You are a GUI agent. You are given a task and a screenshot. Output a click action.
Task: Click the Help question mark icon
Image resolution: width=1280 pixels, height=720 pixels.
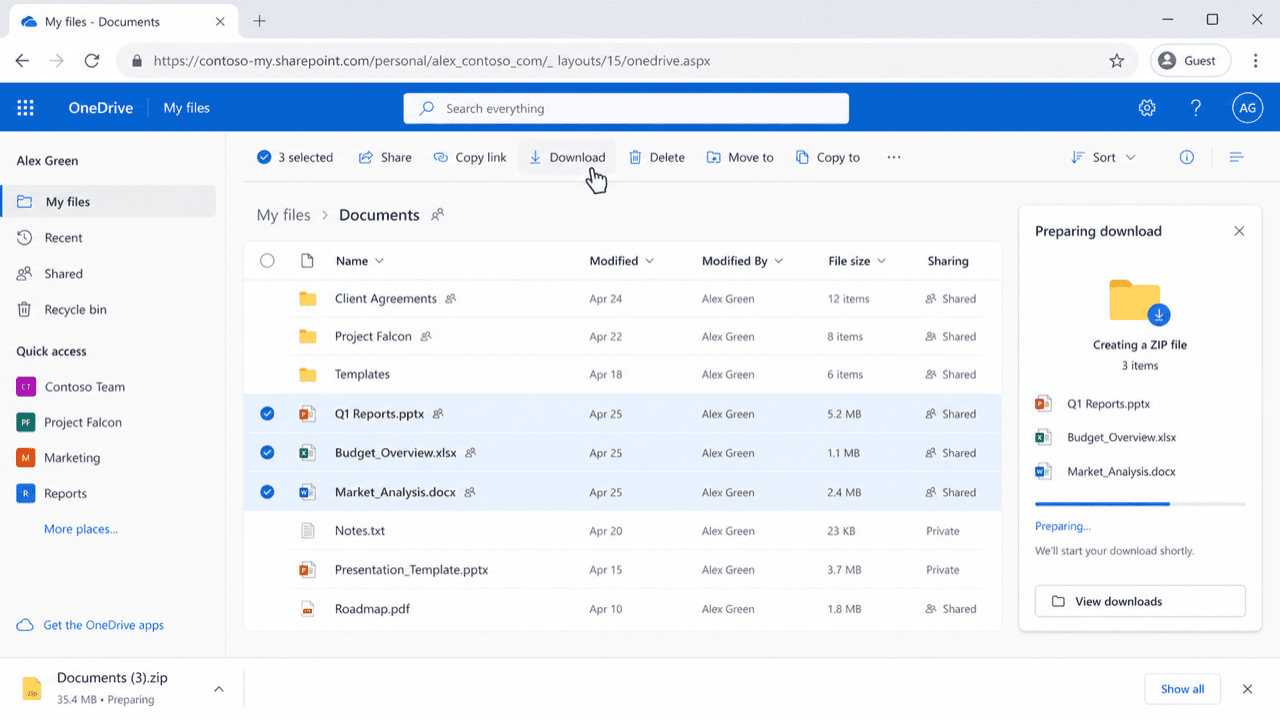click(x=1196, y=108)
